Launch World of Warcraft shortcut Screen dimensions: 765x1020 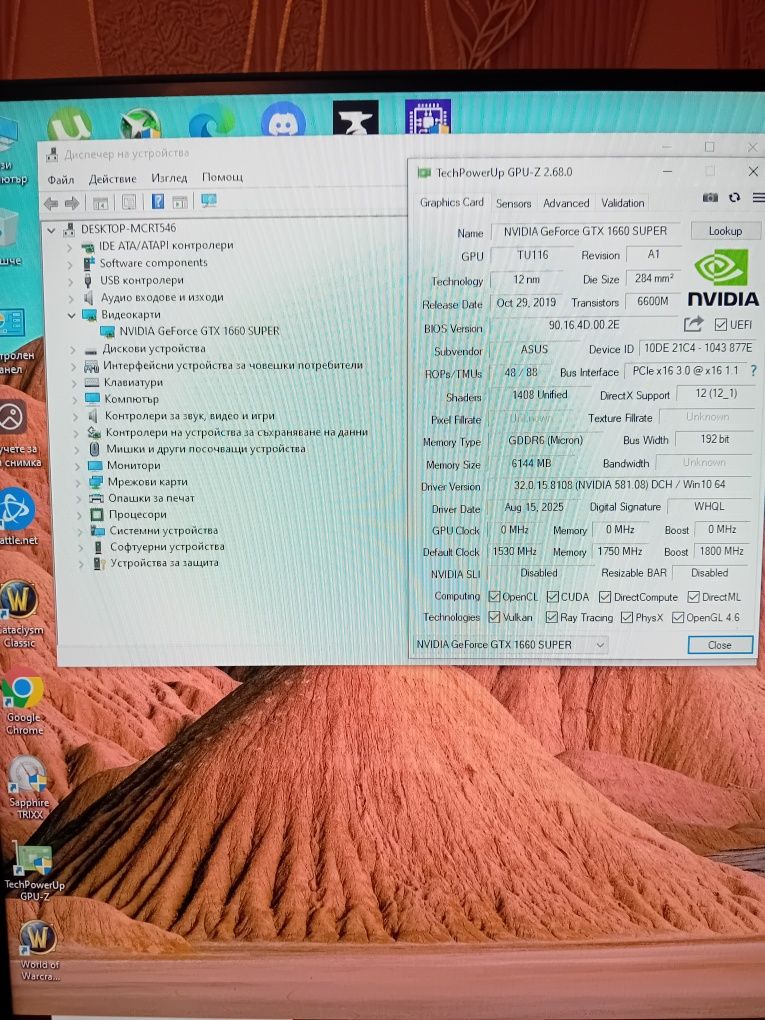pyautogui.click(x=38, y=950)
